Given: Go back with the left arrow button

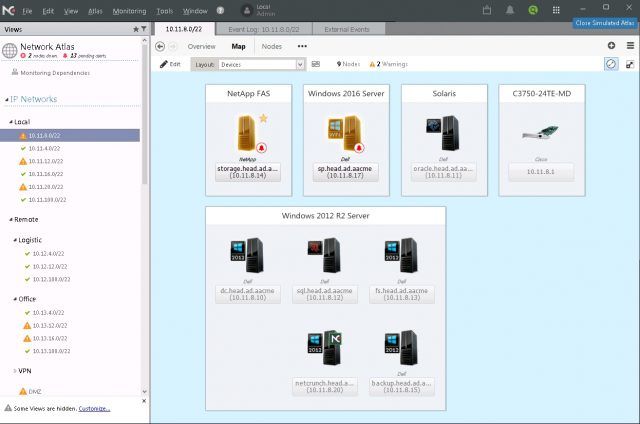Looking at the screenshot, I should pyautogui.click(x=160, y=47).
